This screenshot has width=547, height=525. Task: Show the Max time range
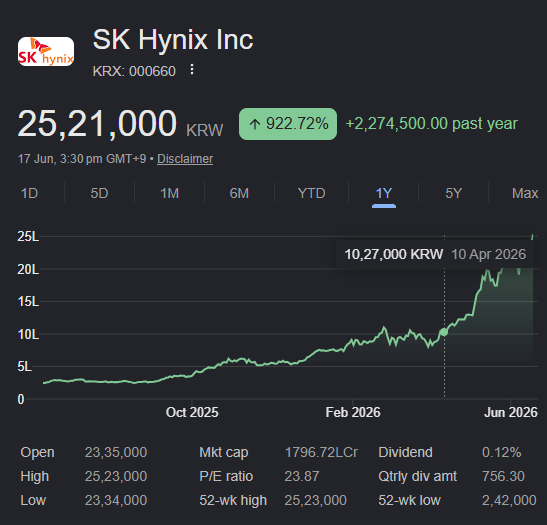[525, 193]
